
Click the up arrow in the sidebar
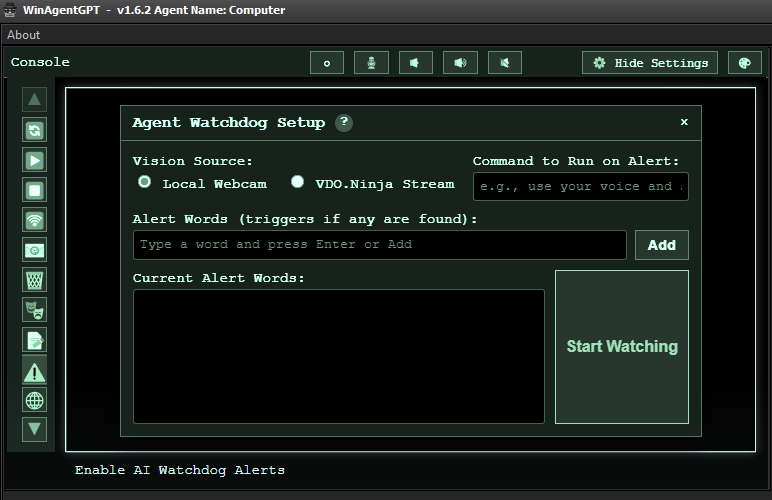pos(34,99)
